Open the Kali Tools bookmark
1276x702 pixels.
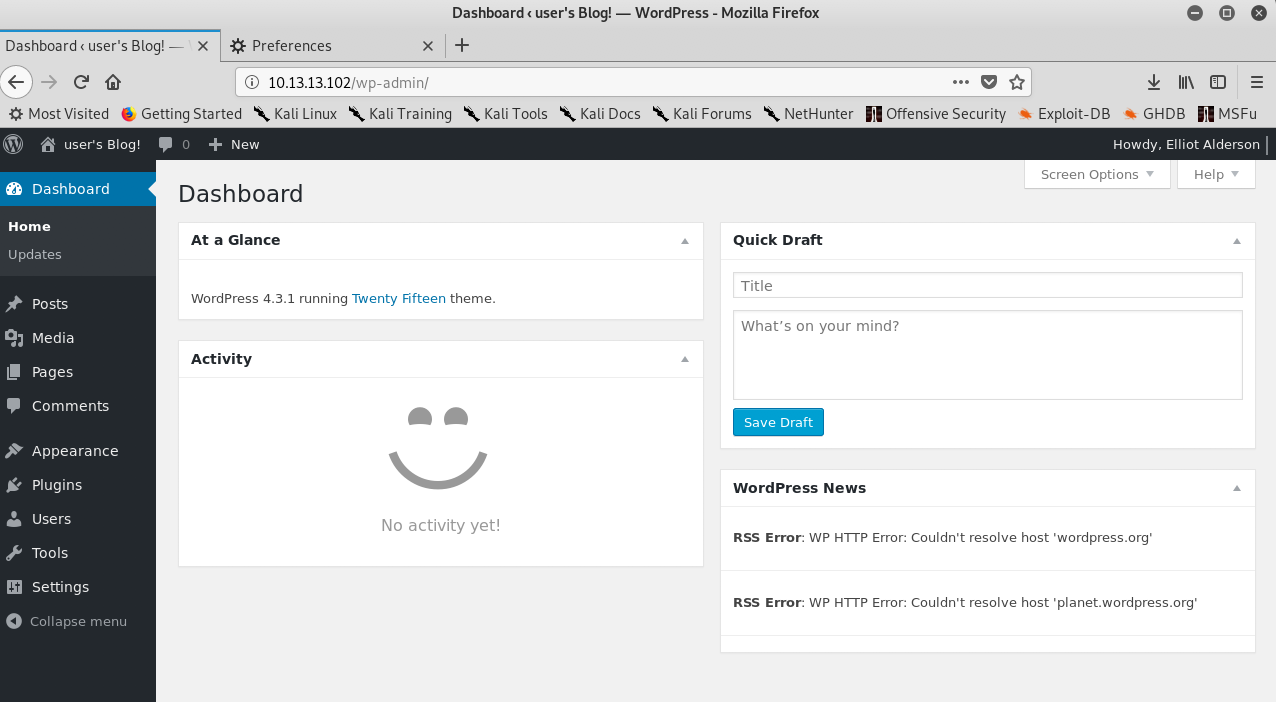pyautogui.click(x=505, y=114)
